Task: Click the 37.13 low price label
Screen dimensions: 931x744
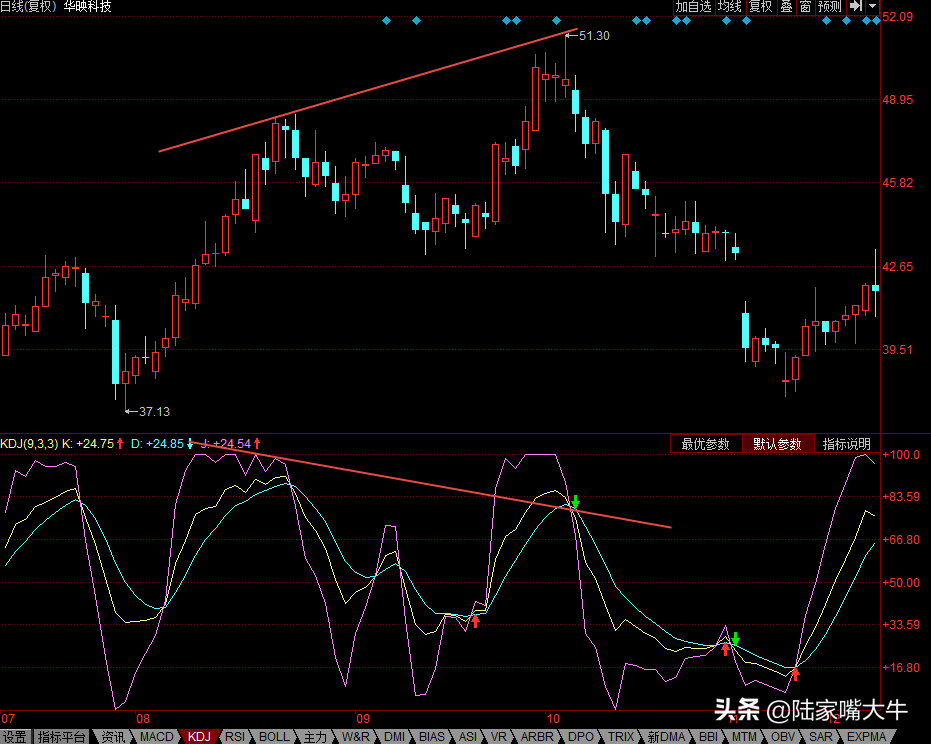Action: (154, 411)
